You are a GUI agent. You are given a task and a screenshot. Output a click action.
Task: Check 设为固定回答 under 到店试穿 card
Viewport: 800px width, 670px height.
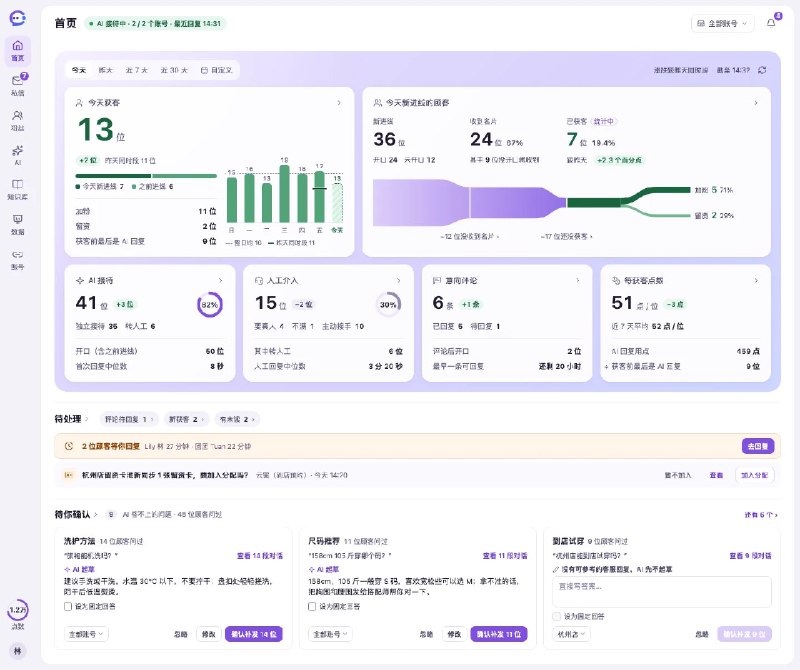(x=556, y=616)
